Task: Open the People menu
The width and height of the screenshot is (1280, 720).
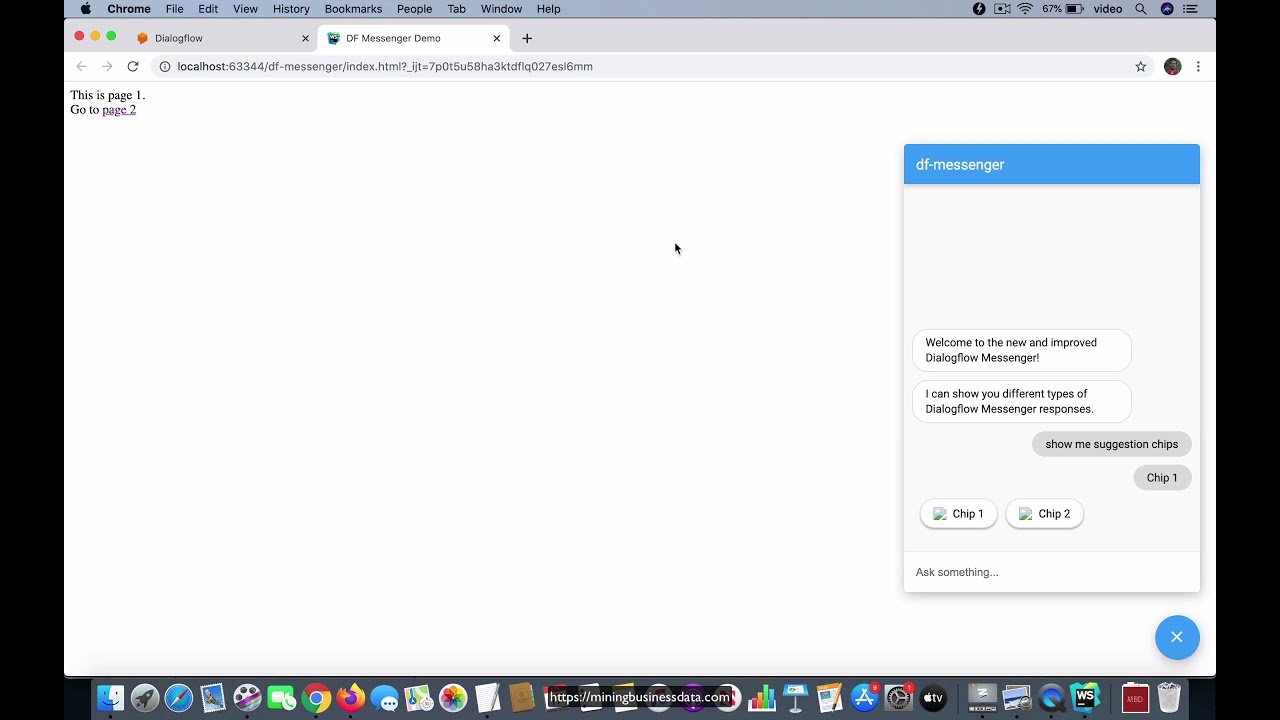Action: (x=414, y=9)
